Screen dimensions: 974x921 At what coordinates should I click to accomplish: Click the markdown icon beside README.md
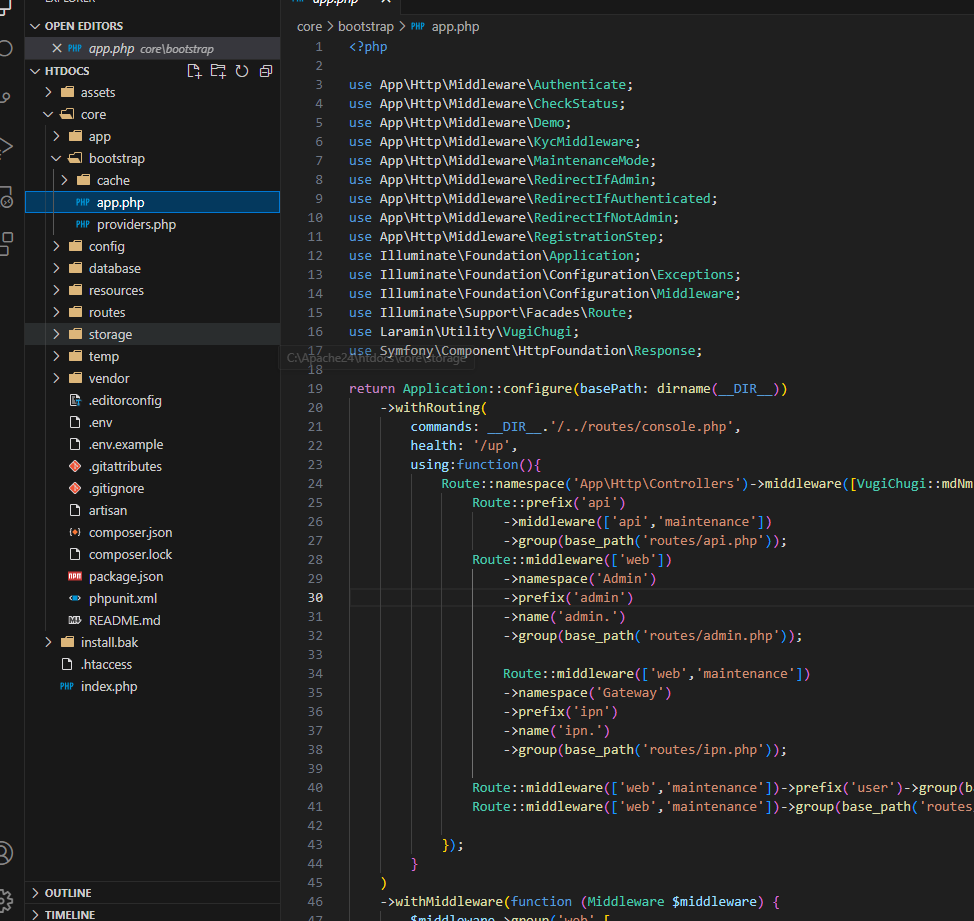(x=75, y=620)
